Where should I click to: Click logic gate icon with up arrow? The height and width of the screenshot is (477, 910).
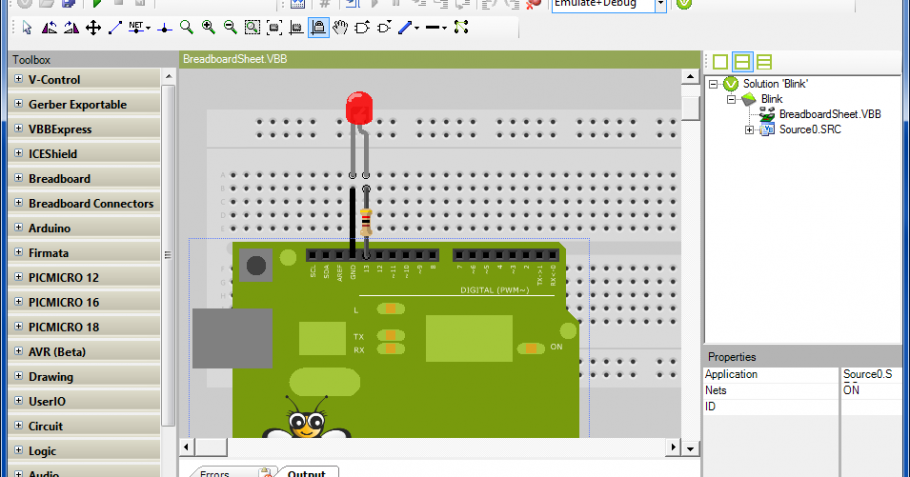tap(362, 27)
